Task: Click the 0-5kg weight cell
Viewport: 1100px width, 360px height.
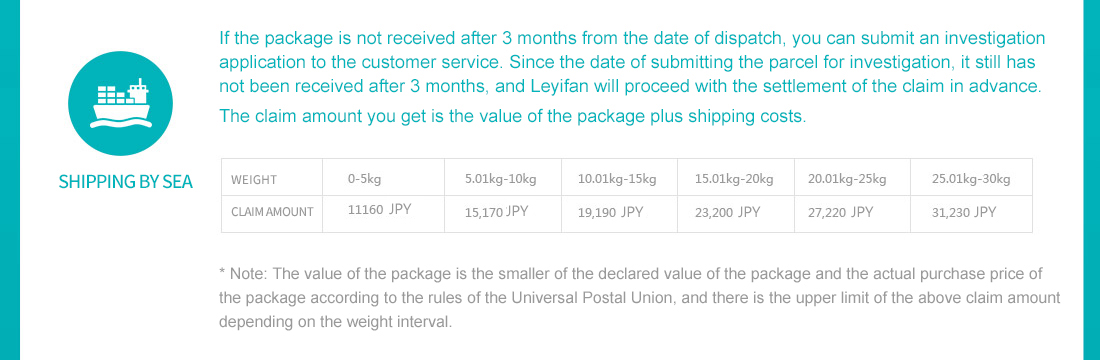Action: pyautogui.click(x=384, y=178)
